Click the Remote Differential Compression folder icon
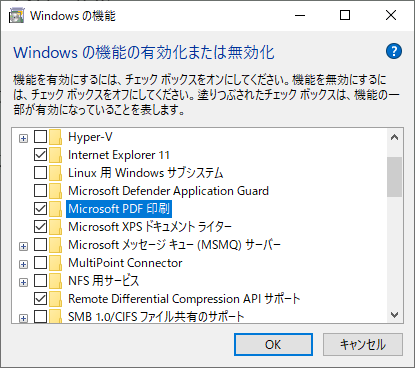 tap(55, 299)
